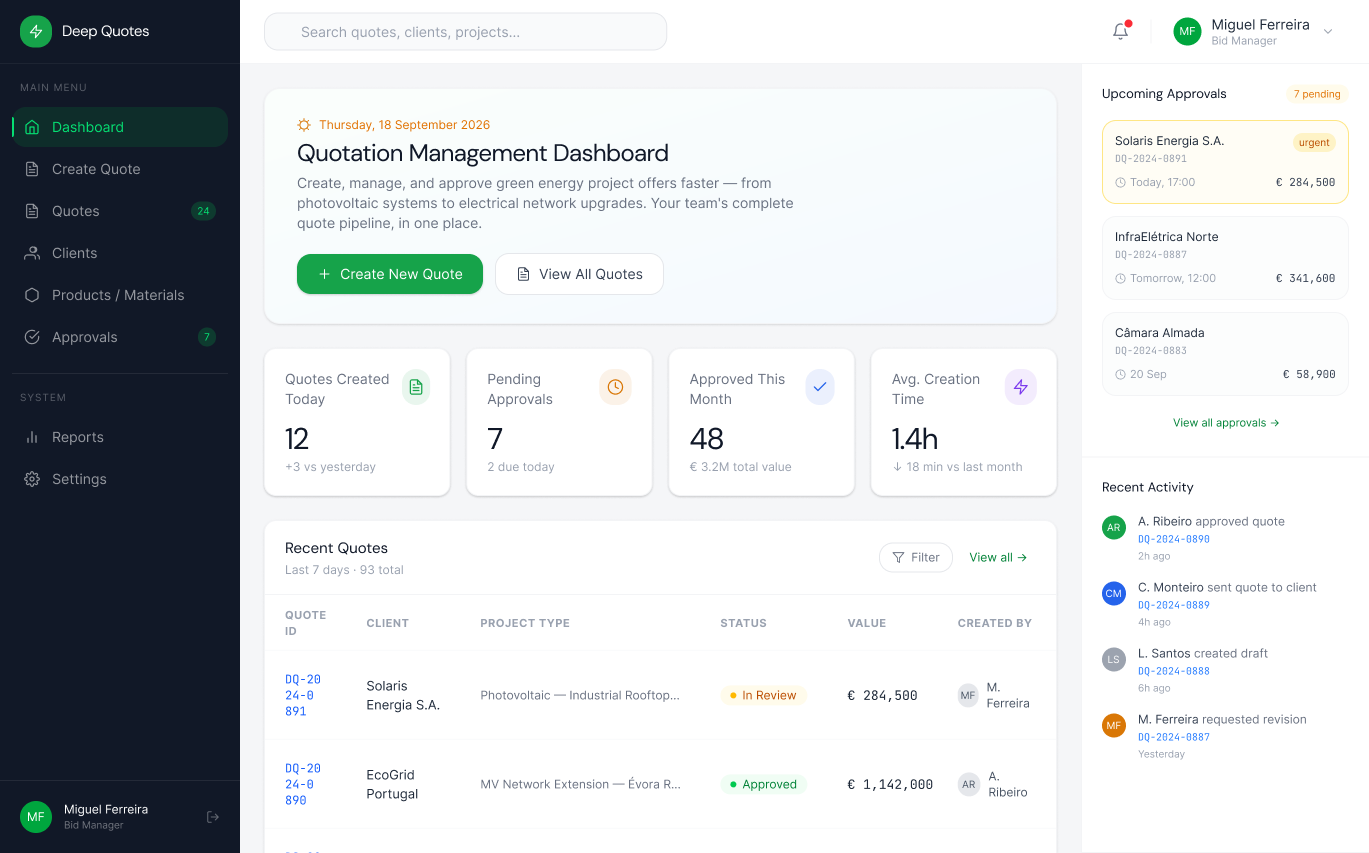Click the Deep Quotes lightning logo
This screenshot has height=853, width=1369.
pyautogui.click(x=36, y=32)
